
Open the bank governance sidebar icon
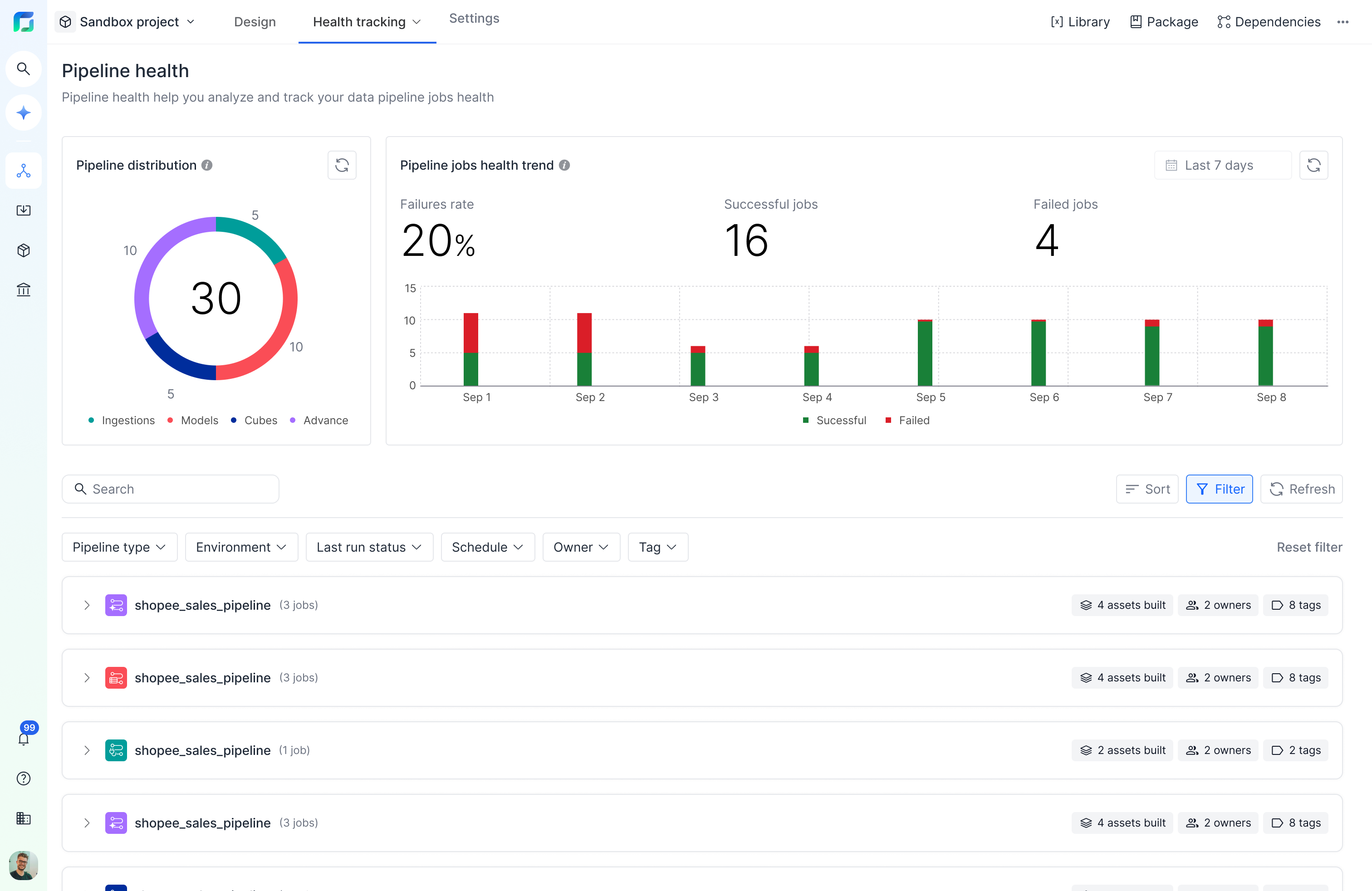tap(23, 290)
